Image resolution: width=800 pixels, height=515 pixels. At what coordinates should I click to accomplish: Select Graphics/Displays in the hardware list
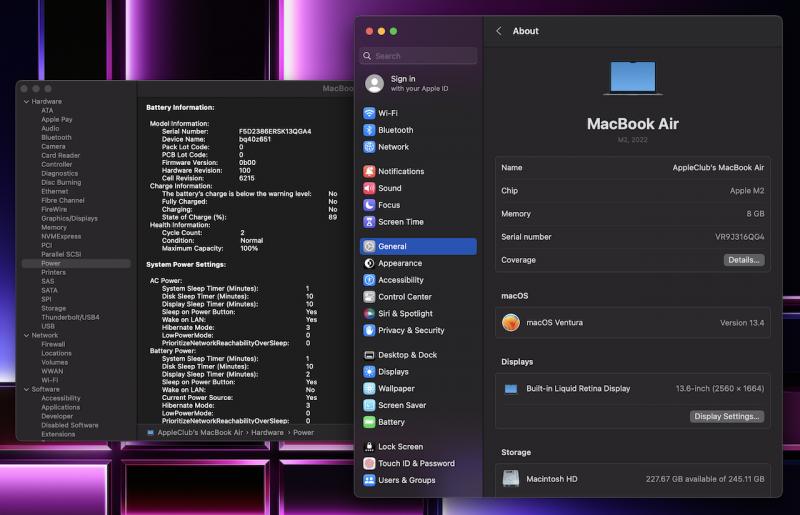(69, 218)
